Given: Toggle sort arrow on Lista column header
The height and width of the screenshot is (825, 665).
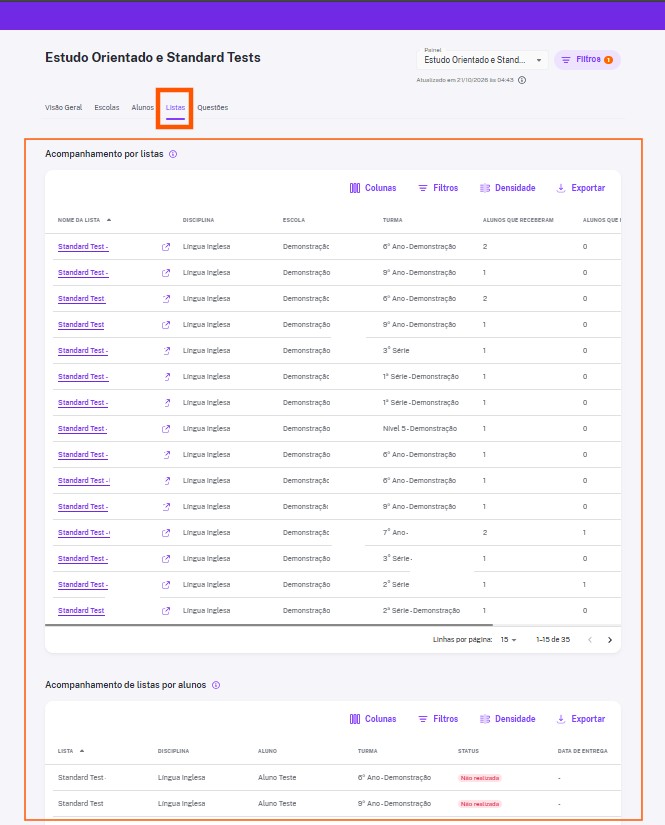Looking at the screenshot, I should [82, 751].
